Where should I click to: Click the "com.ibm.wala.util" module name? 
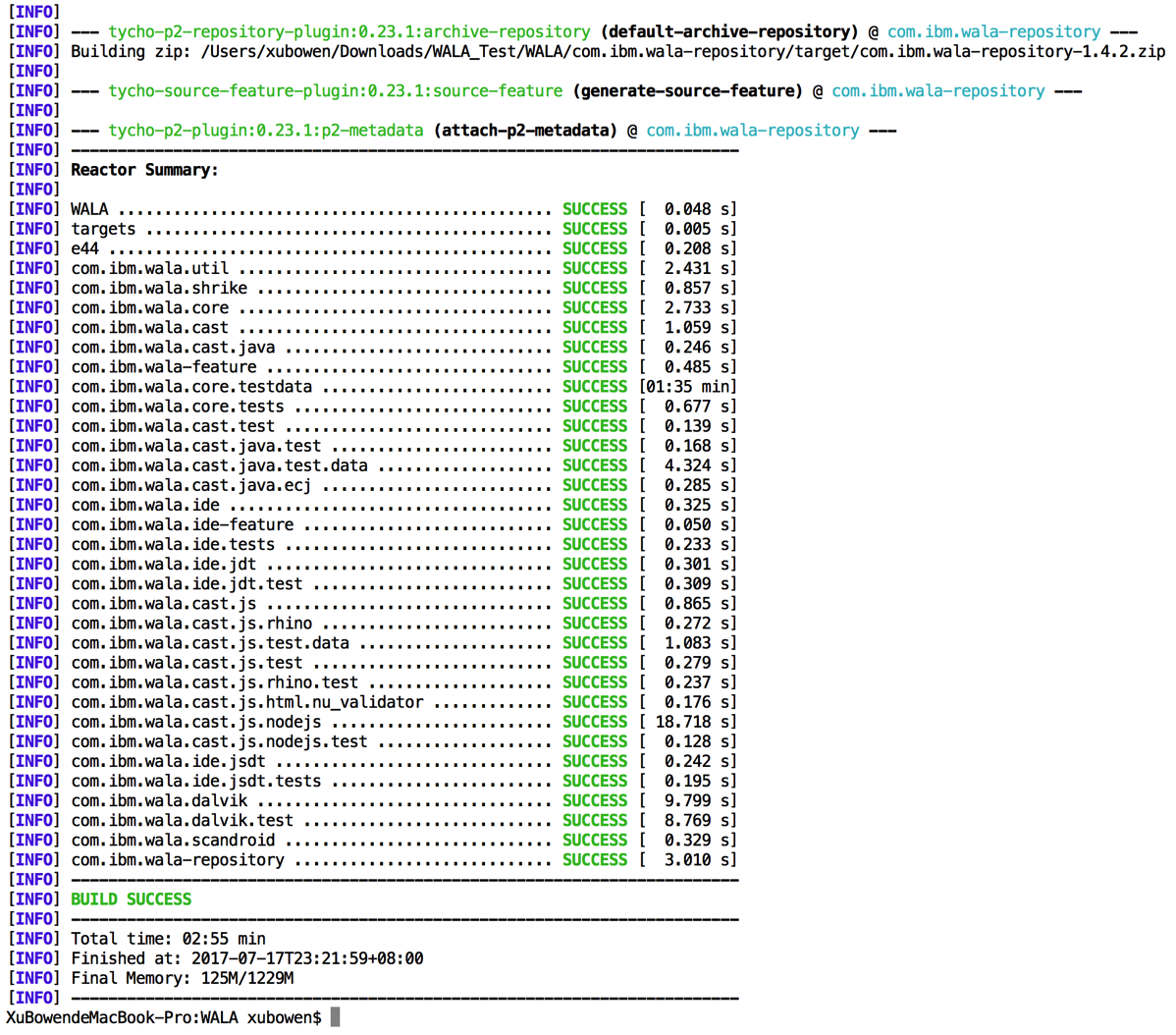click(149, 268)
